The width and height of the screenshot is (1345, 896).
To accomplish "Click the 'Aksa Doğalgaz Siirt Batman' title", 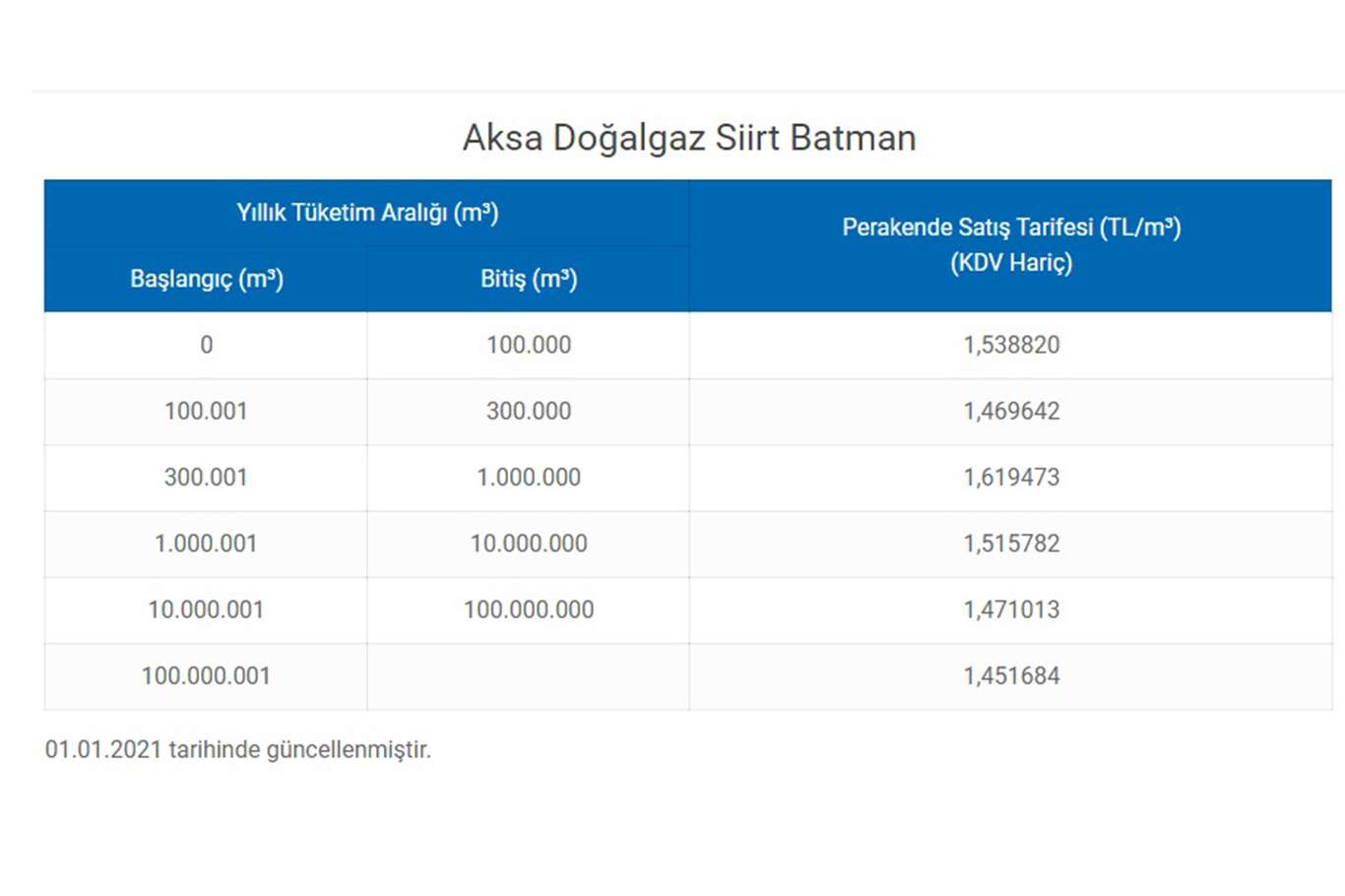I will pyautogui.click(x=689, y=138).
